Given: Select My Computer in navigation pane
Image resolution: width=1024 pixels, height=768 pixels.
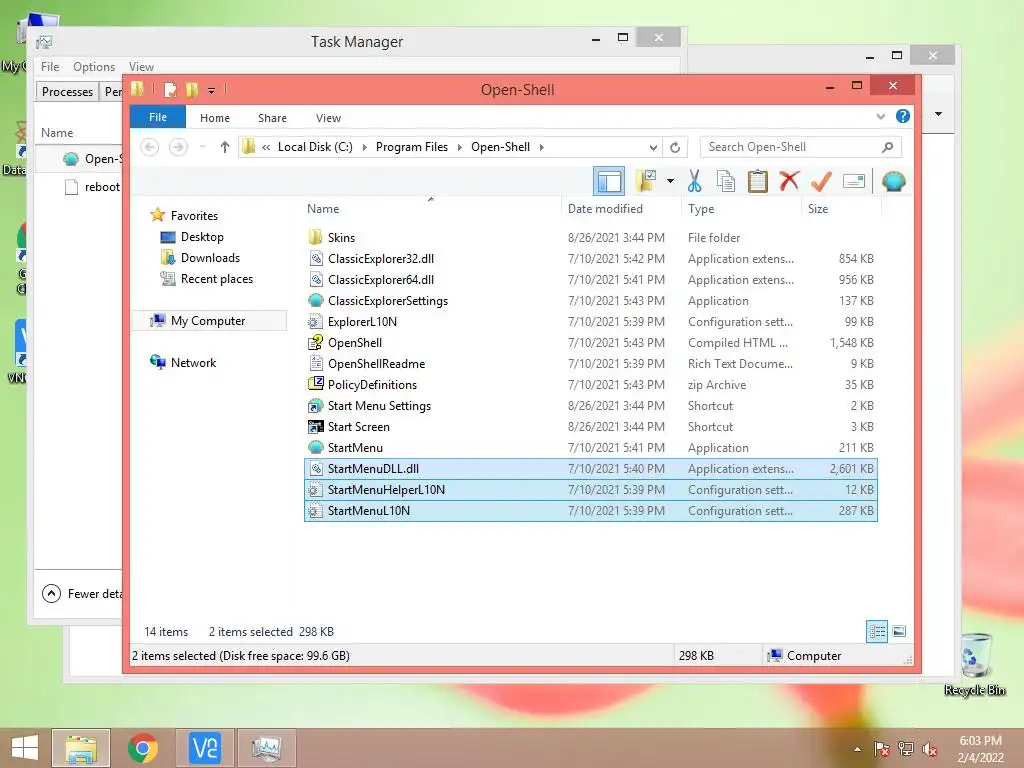Looking at the screenshot, I should [x=208, y=321].
